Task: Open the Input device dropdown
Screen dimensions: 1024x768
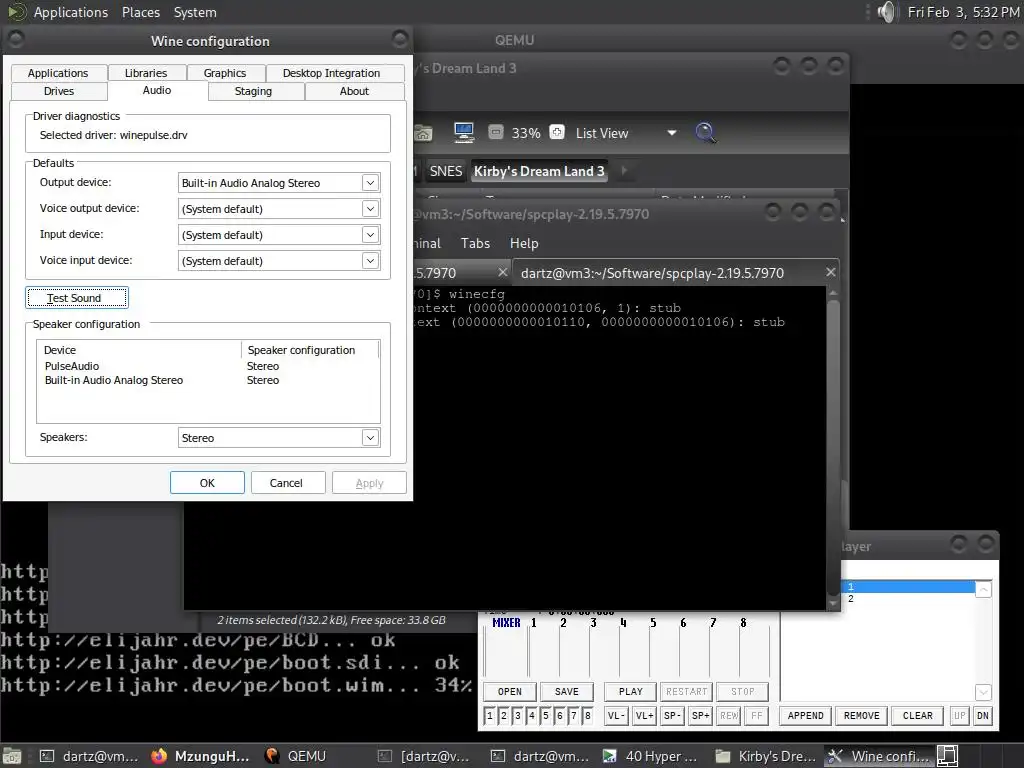Action: [370, 235]
